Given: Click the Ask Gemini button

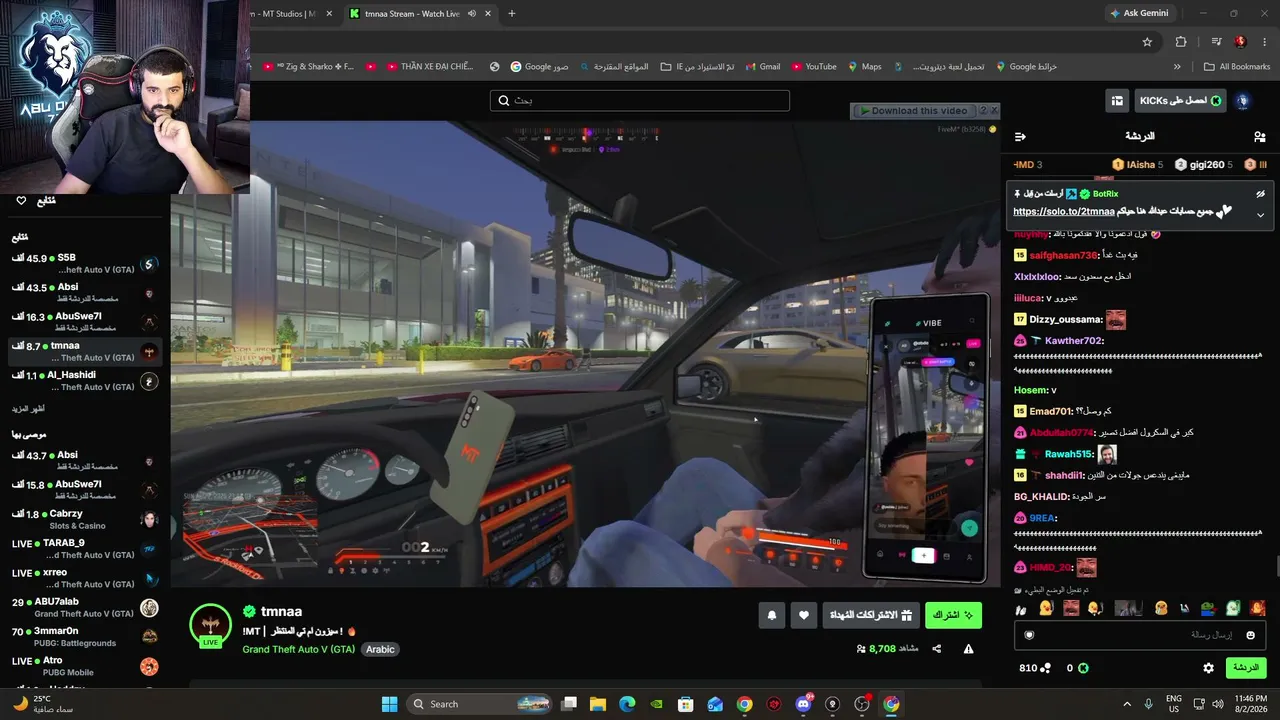Looking at the screenshot, I should [x=1138, y=13].
